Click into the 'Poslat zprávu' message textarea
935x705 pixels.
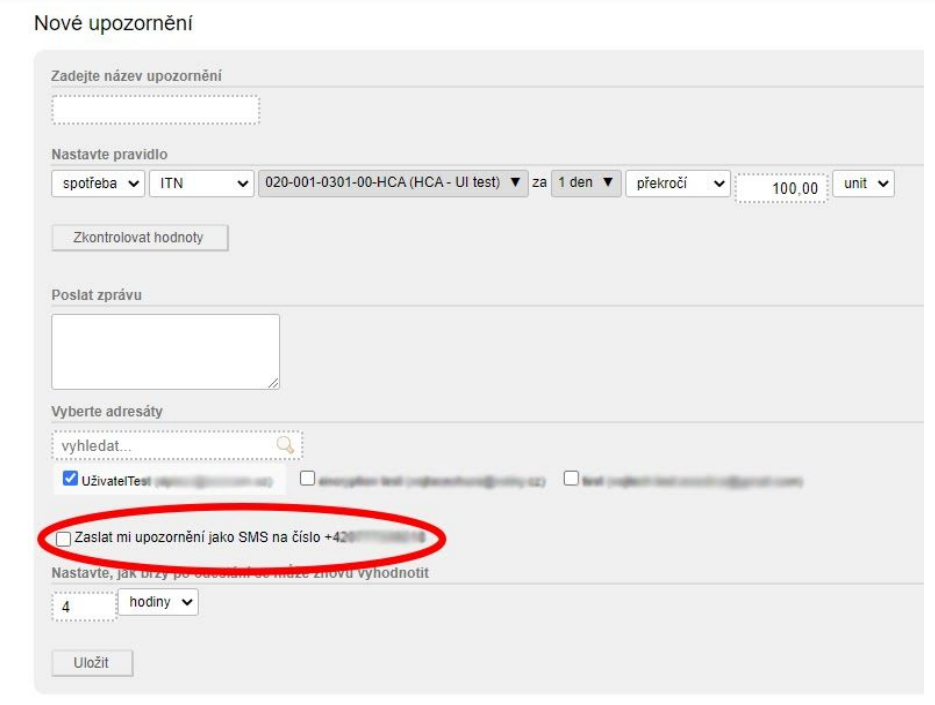pos(165,351)
